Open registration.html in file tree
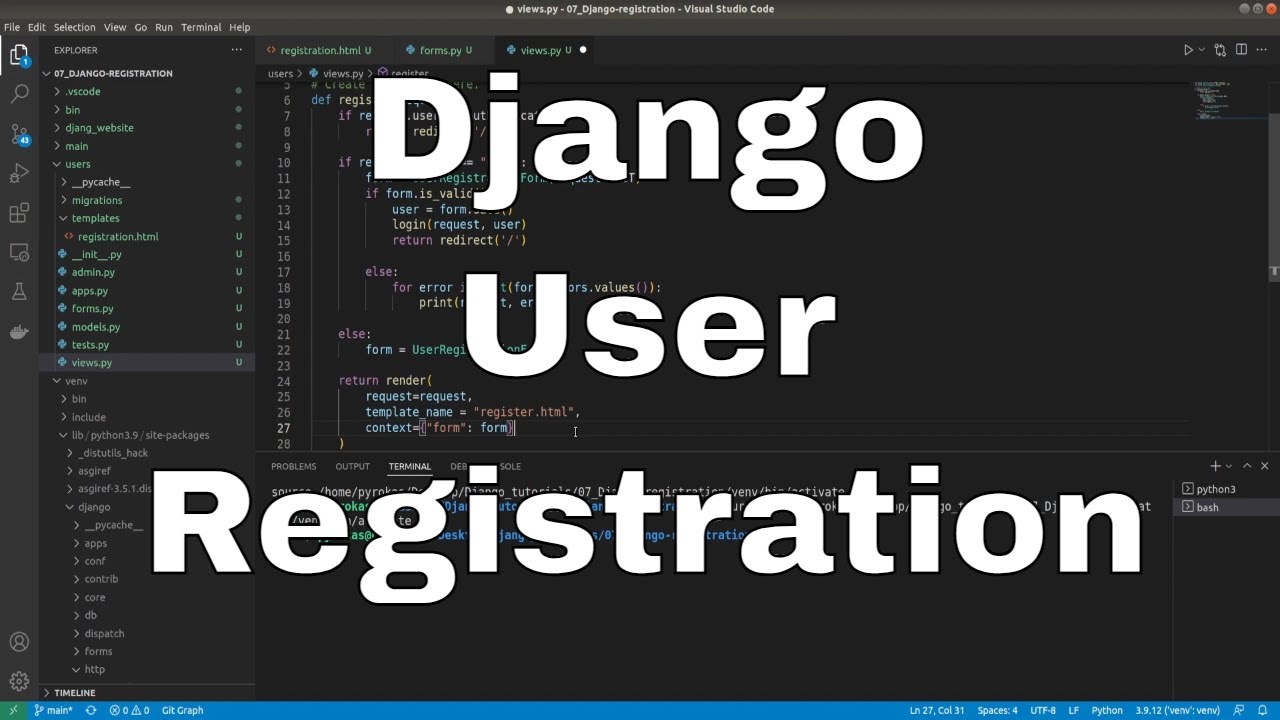Image resolution: width=1280 pixels, height=720 pixels. point(147,236)
